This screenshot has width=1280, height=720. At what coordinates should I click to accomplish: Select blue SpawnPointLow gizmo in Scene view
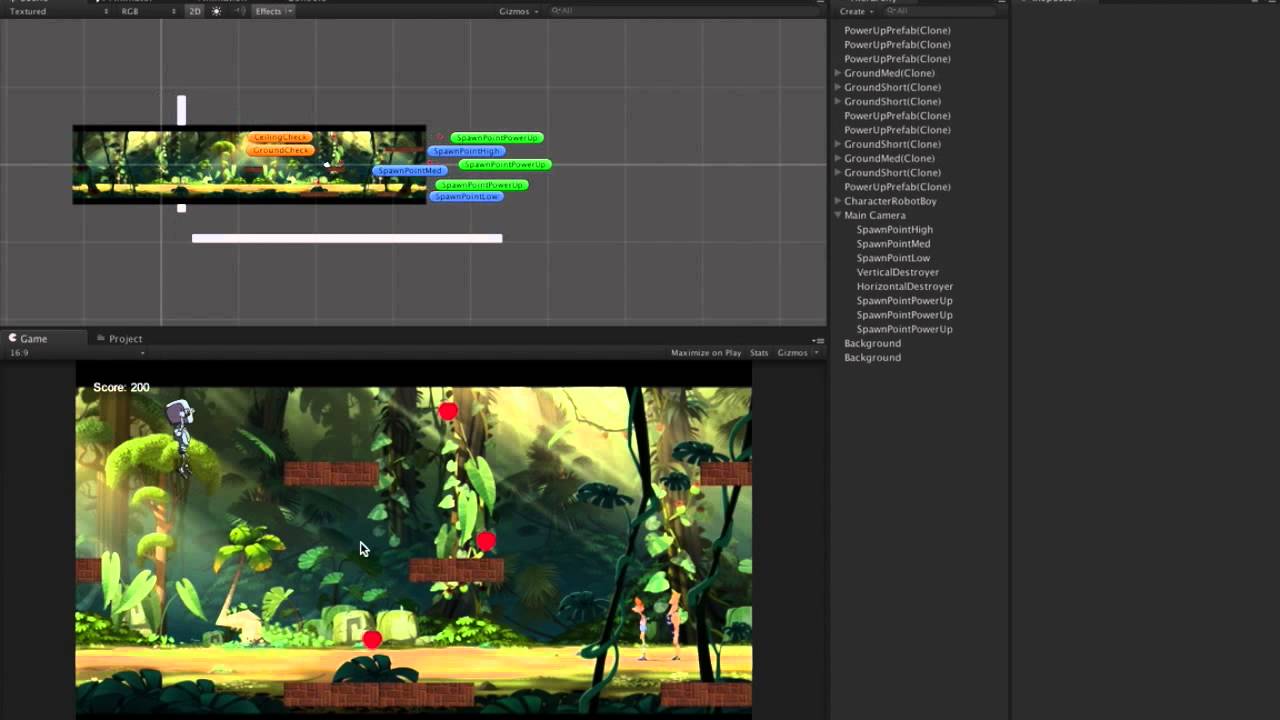pos(466,196)
